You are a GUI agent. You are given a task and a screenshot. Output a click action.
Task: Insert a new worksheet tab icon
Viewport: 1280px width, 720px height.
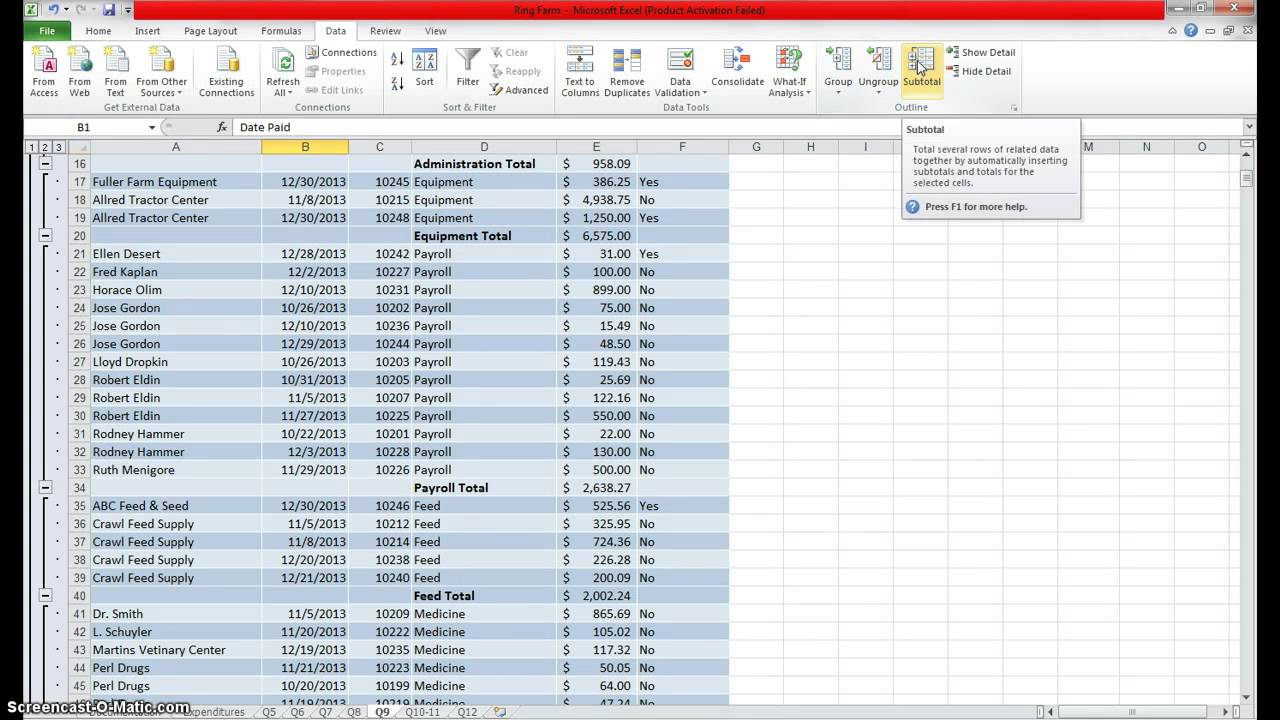499,712
